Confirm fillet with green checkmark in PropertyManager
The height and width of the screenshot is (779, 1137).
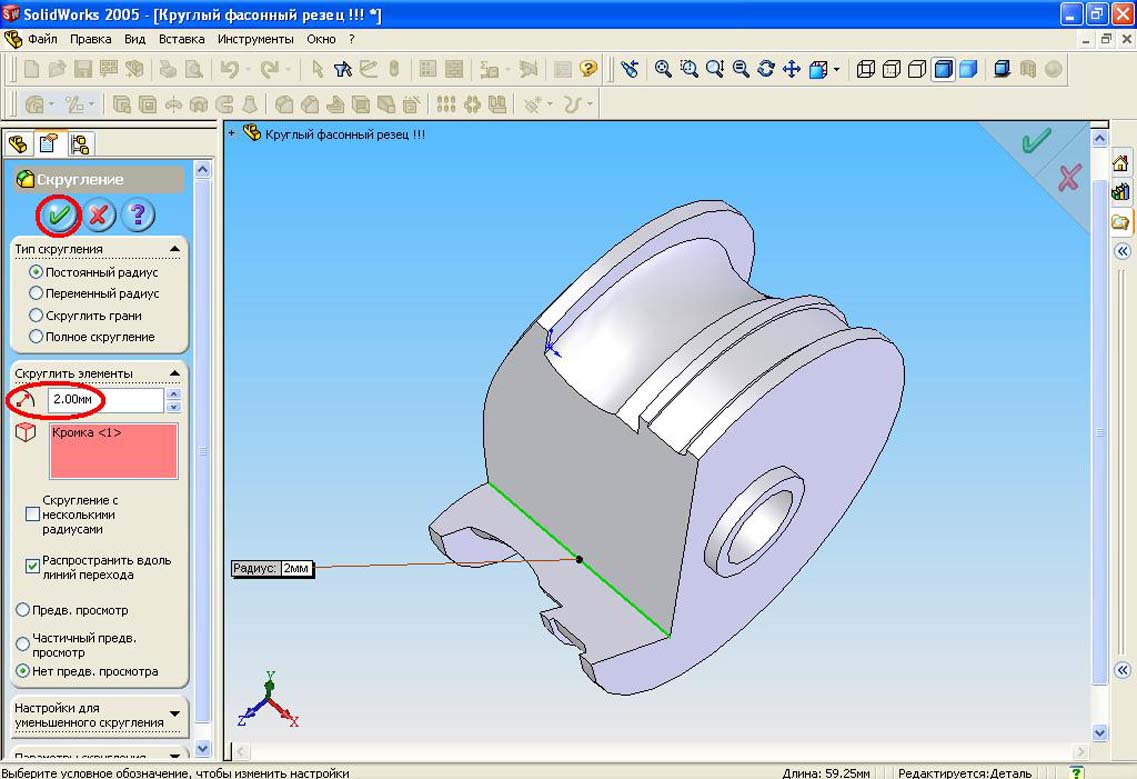point(59,215)
